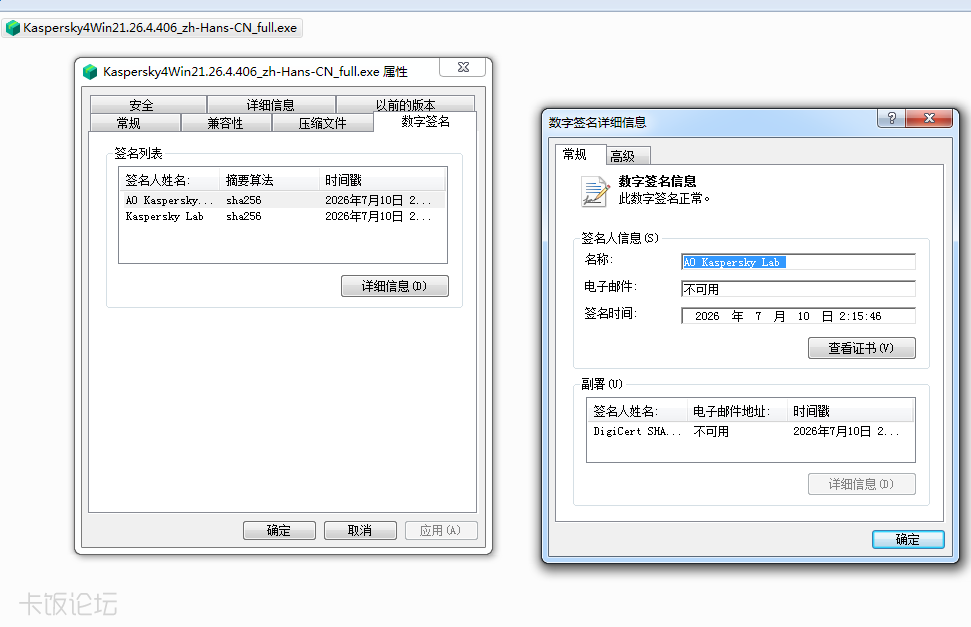Click the 电子邮件 field showing 不可用
971x627 pixels.
[798, 289]
